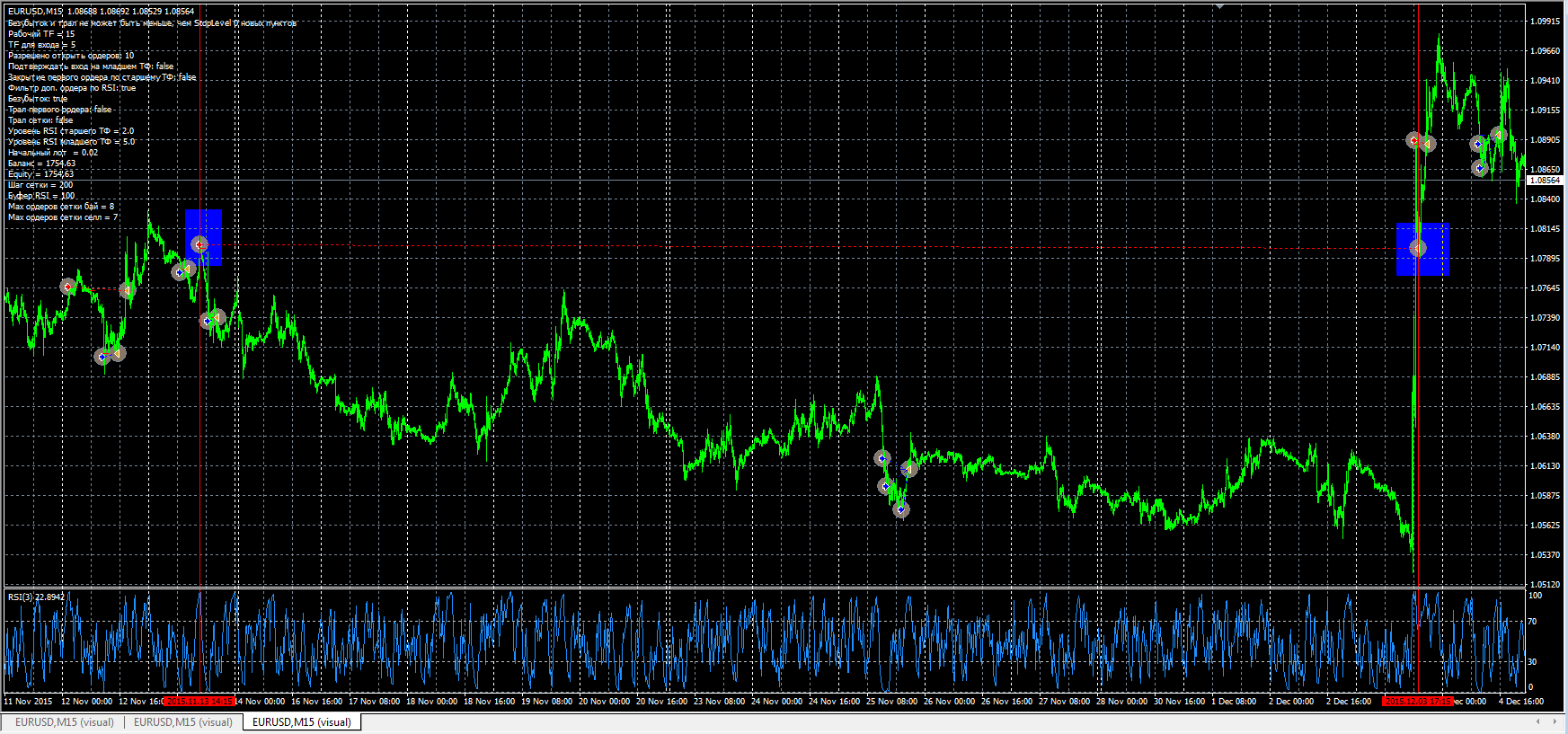
Task: Click the text 'Рабочий TF = 15'
Action: click(41, 34)
